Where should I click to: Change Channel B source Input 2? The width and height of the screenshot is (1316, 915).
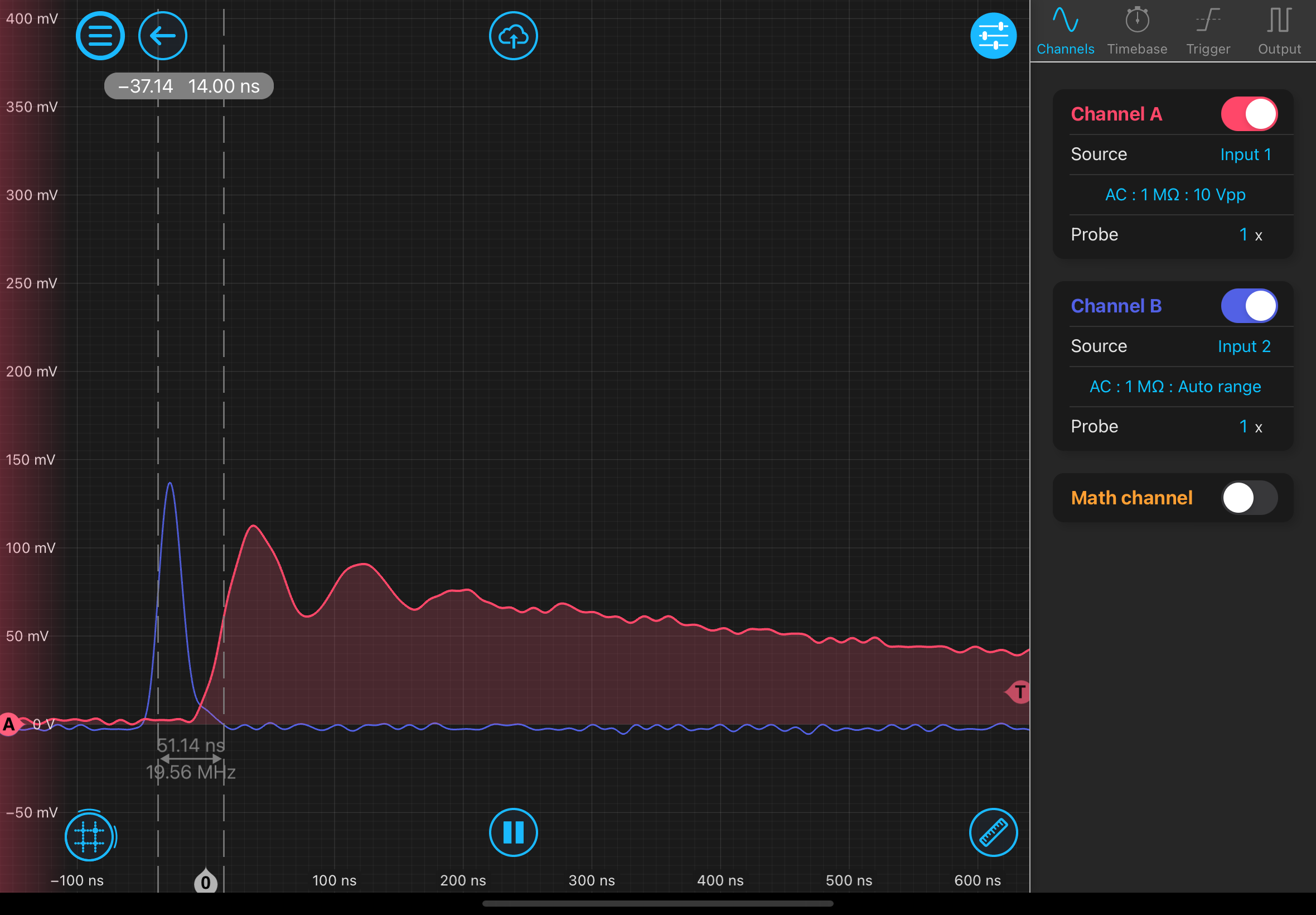point(1245,346)
